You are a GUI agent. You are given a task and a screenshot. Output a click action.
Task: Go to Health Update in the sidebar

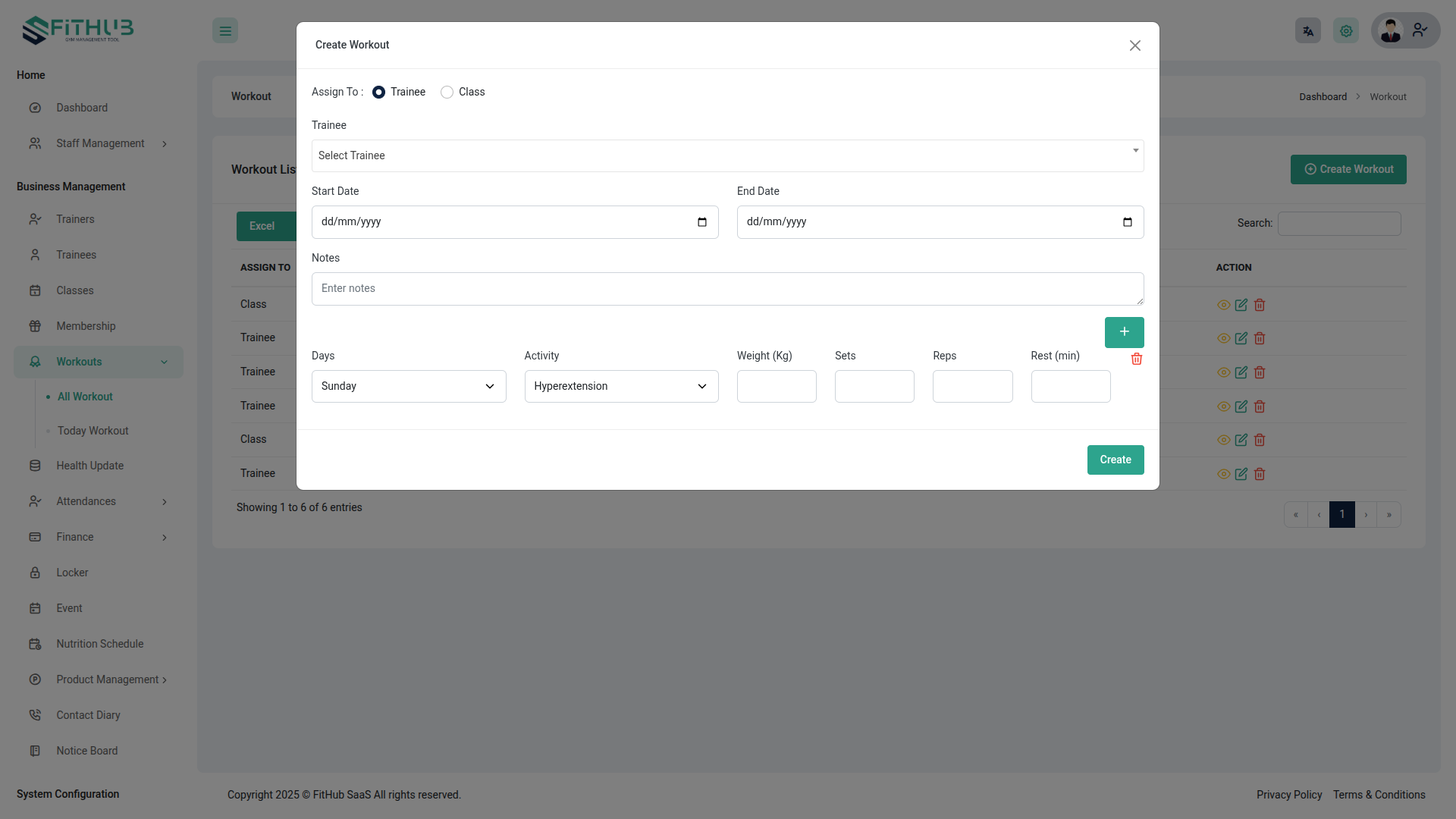click(x=89, y=466)
